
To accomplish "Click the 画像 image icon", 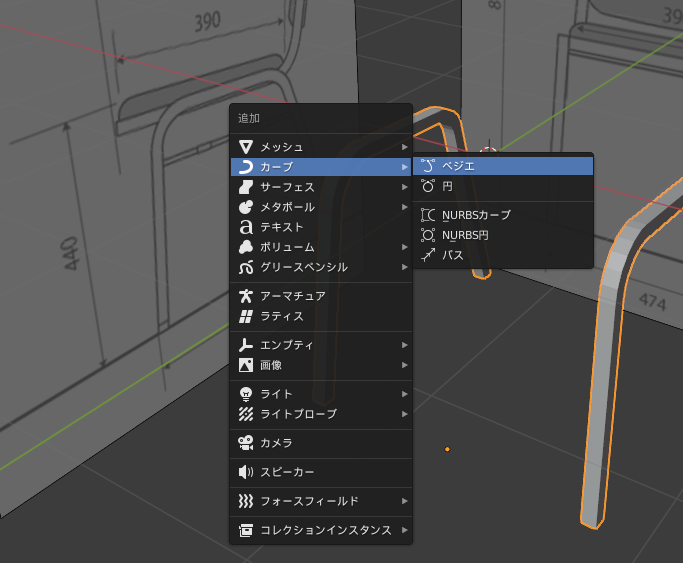I will pyautogui.click(x=246, y=365).
